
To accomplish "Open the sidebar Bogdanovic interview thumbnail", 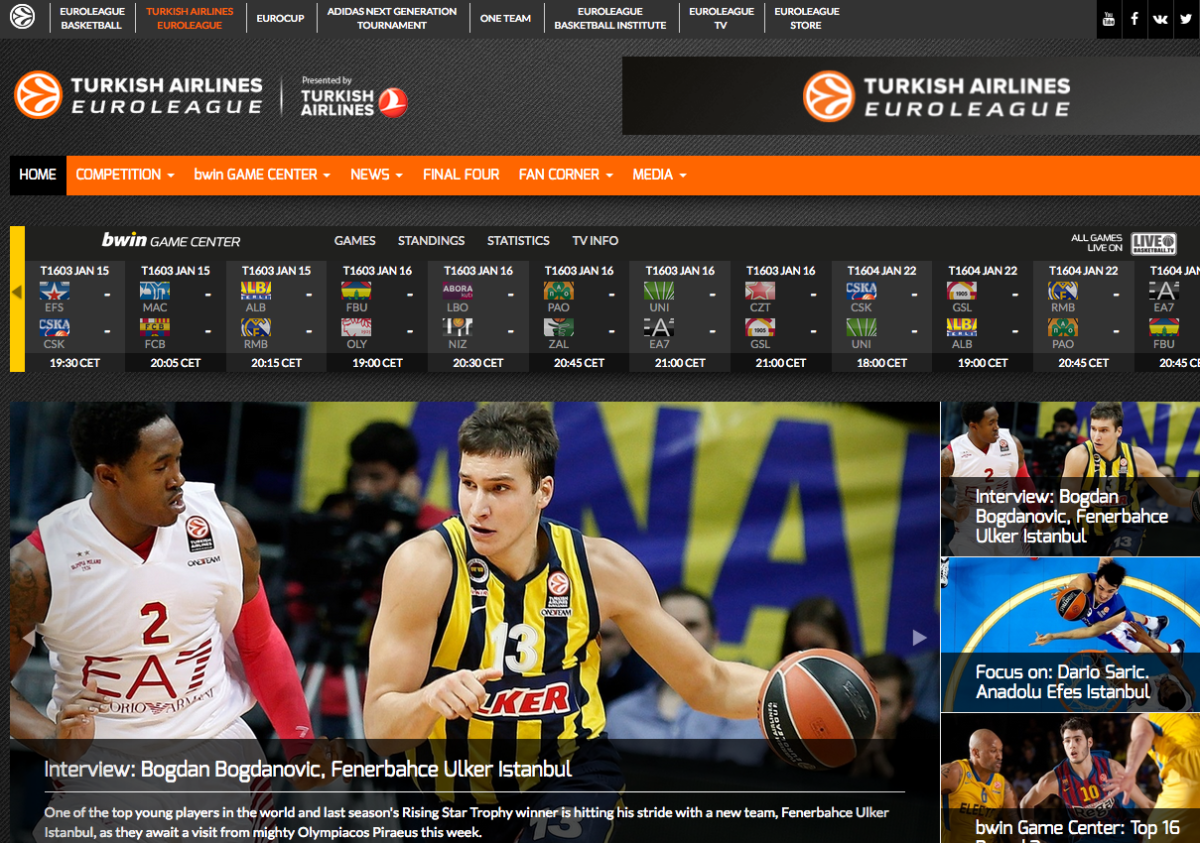I will [x=1070, y=479].
